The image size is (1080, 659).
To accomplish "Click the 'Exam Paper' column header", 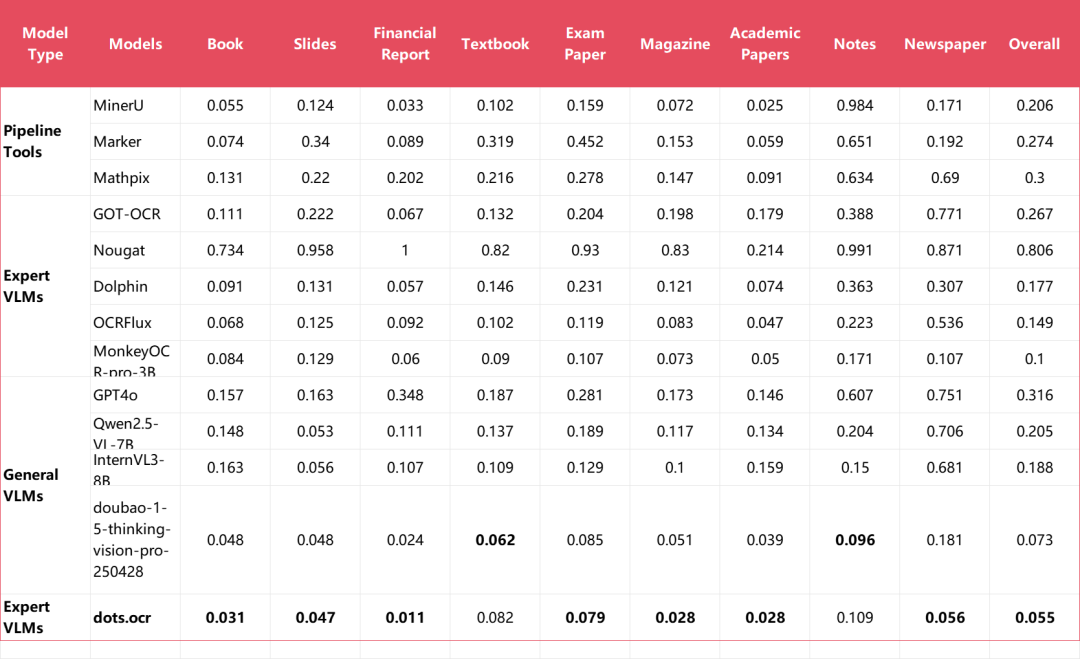I will point(585,43).
